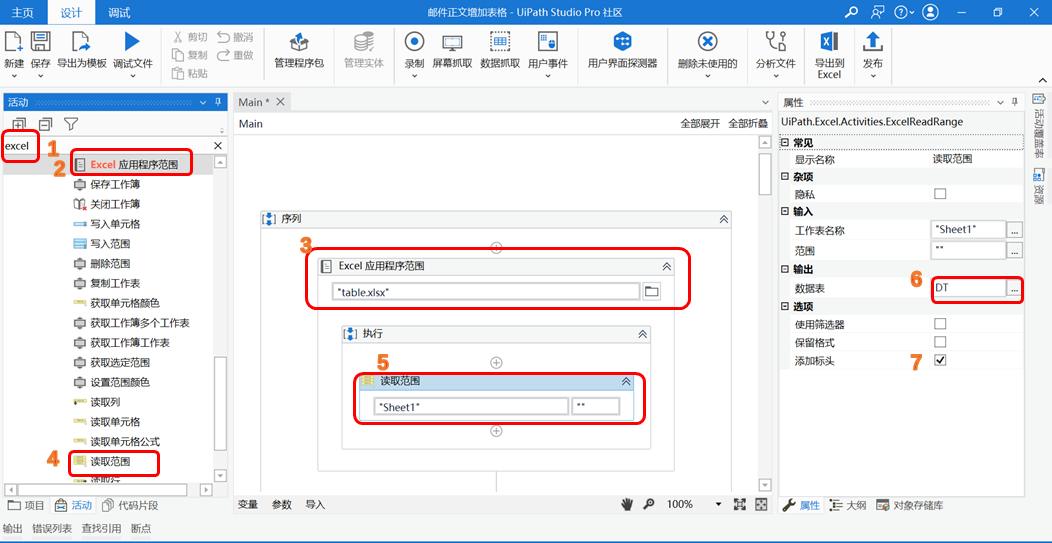Start Recording (录制) tool
Viewport: 1052px width, 543px height.
pos(414,42)
